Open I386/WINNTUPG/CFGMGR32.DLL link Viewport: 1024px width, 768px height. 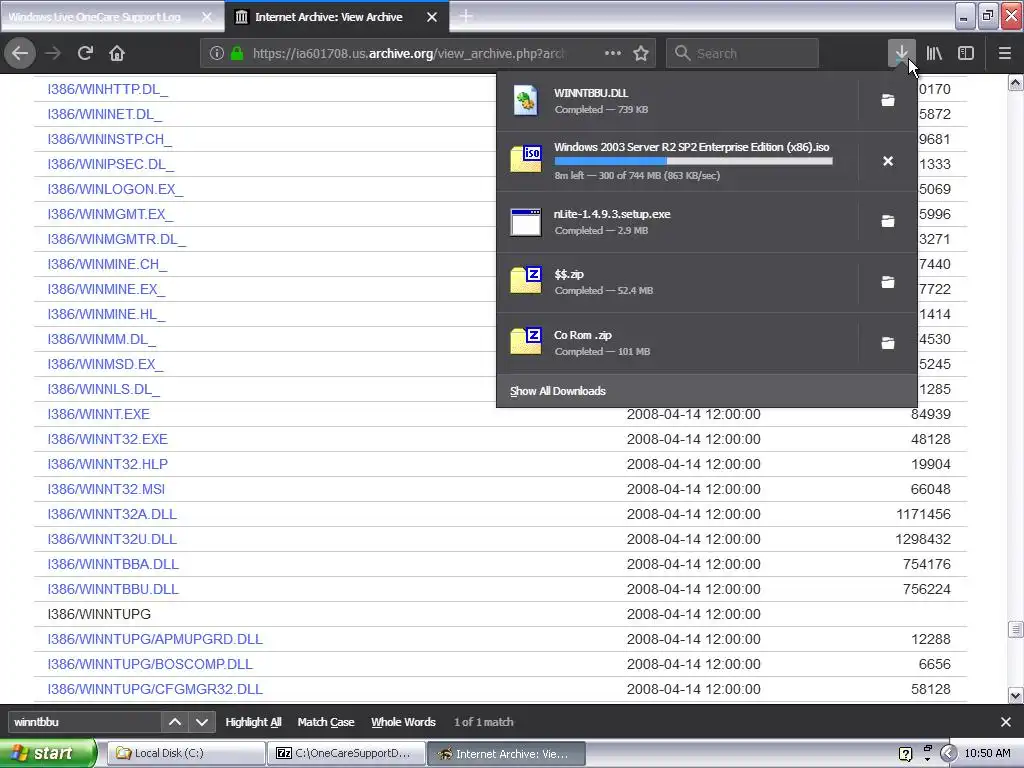(155, 689)
